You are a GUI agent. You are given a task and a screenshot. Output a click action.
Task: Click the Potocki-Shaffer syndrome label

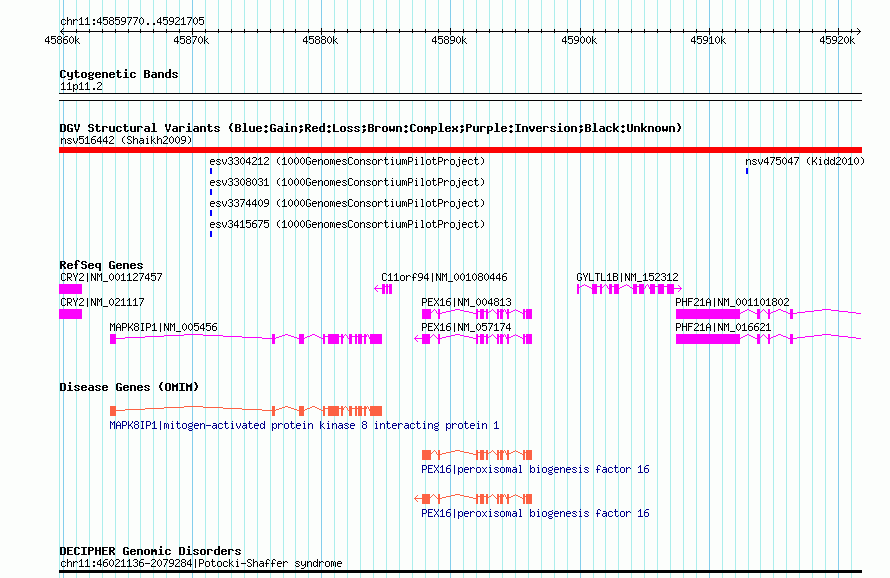[201, 563]
